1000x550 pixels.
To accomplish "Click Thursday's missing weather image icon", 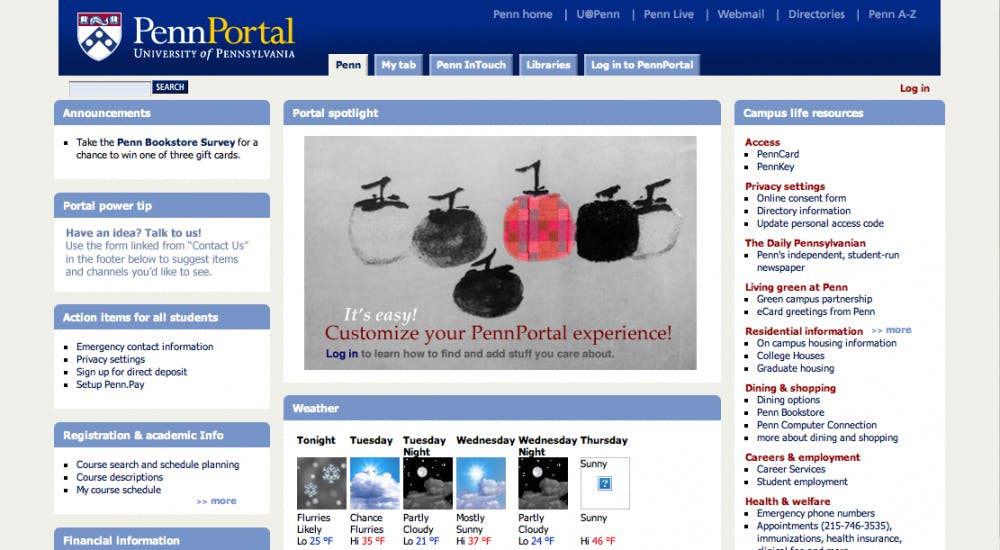I will pyautogui.click(x=604, y=484).
